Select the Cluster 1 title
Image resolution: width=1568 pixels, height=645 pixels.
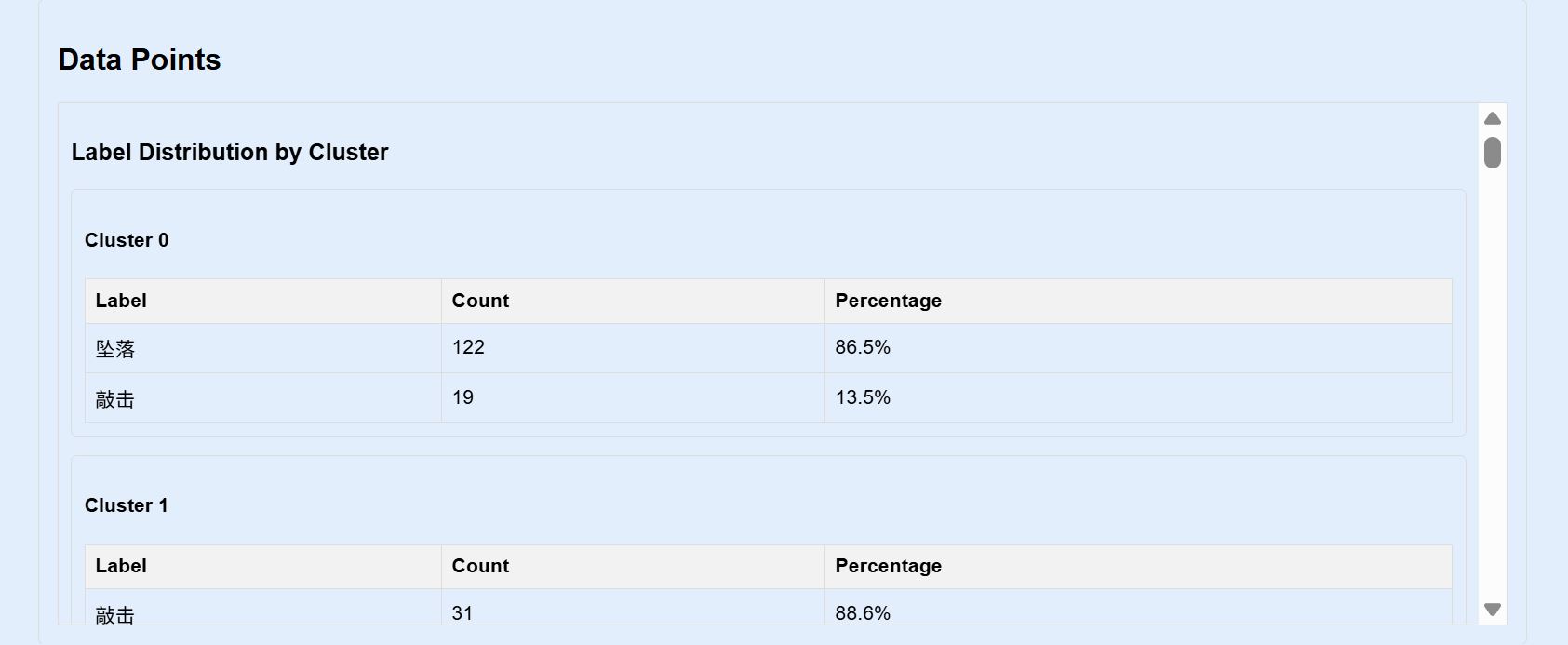[x=127, y=505]
